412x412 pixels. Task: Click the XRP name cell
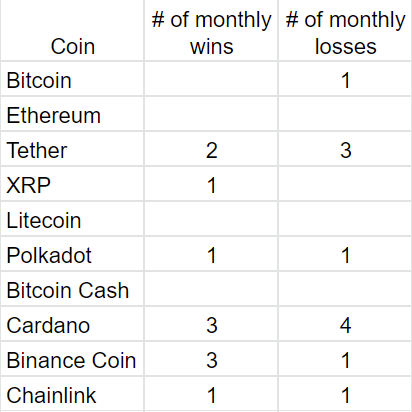point(72,184)
